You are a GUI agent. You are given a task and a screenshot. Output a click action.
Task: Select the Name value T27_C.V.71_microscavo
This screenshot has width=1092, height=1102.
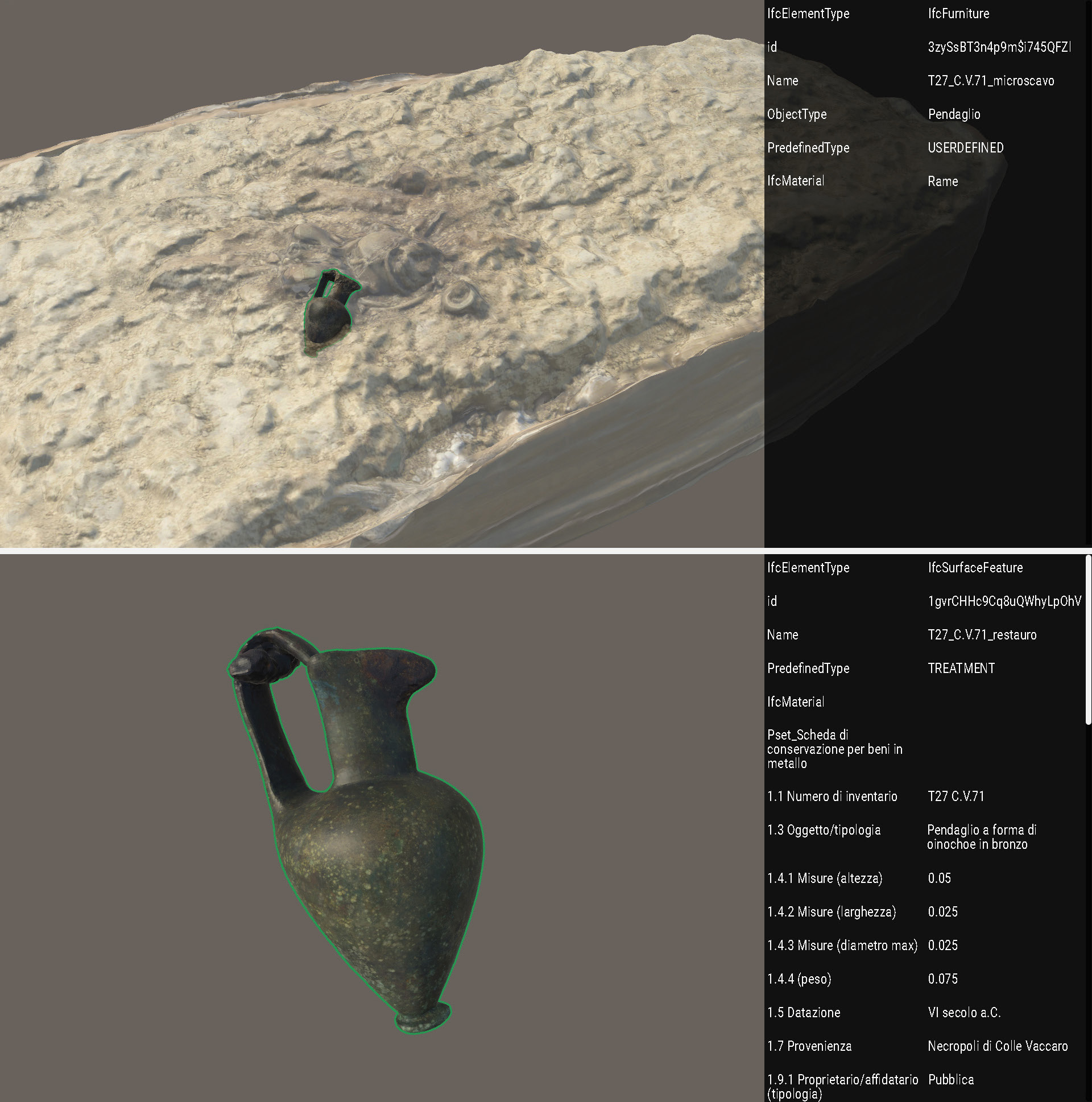991,81
